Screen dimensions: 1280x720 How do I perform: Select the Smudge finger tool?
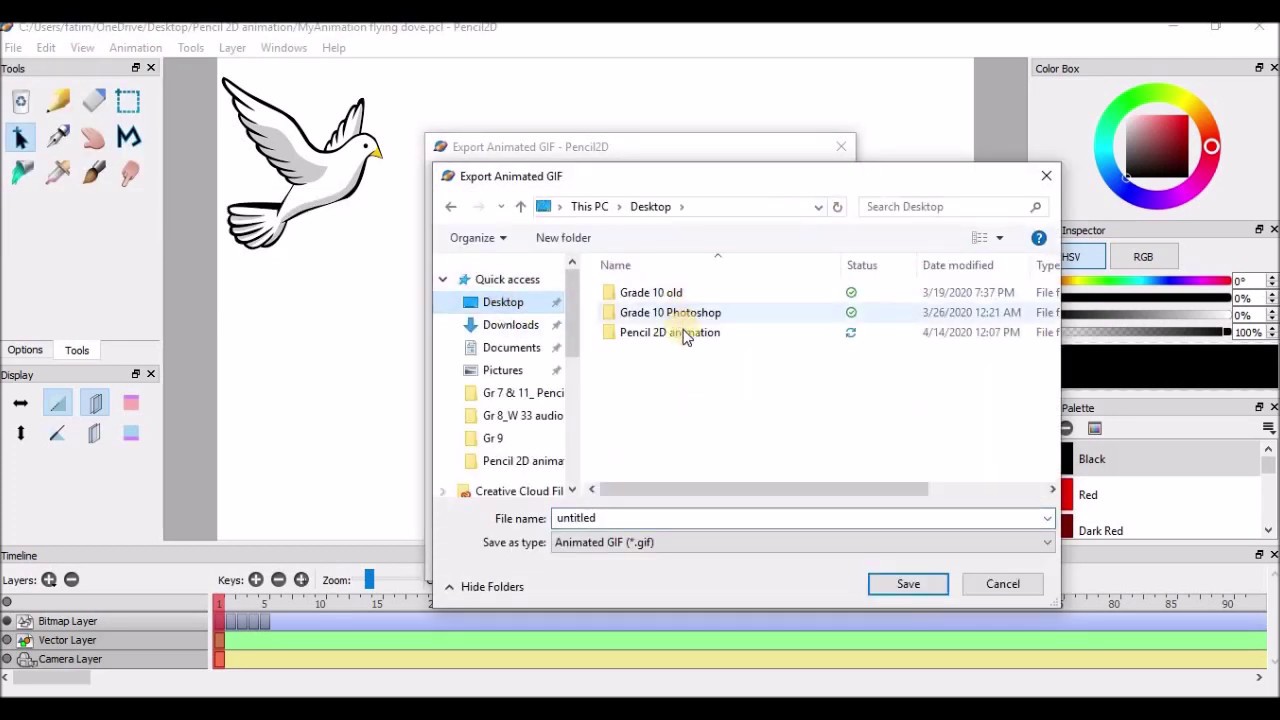point(129,173)
